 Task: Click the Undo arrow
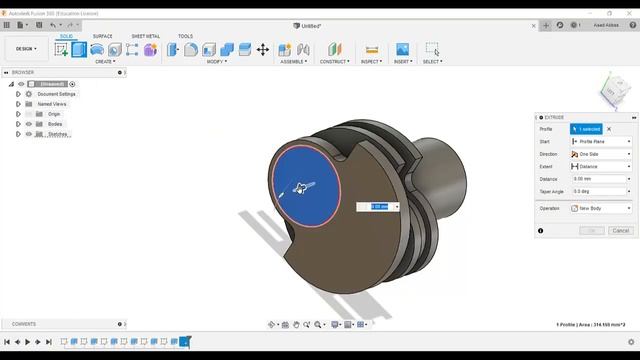53,25
